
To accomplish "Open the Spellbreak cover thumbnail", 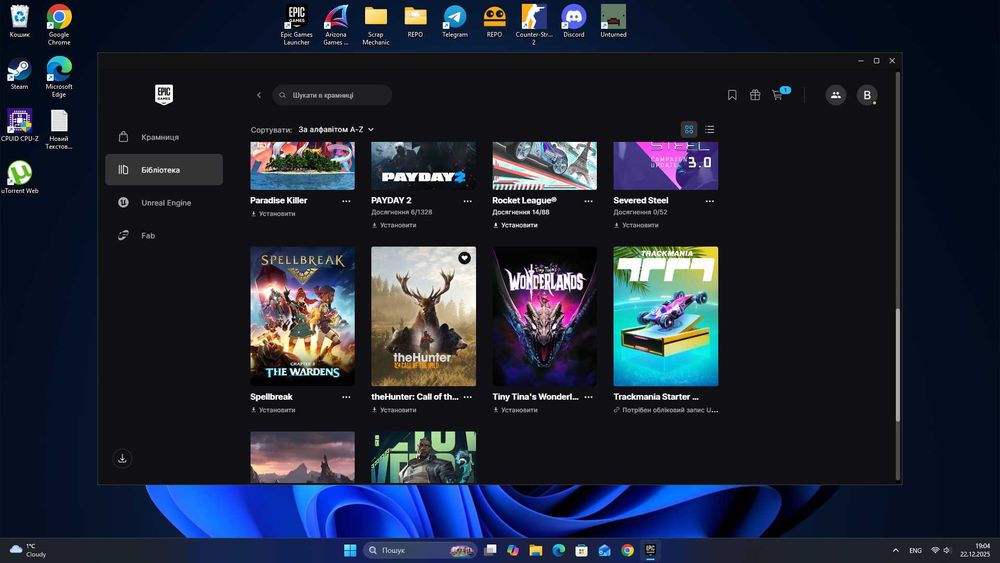I will [302, 316].
